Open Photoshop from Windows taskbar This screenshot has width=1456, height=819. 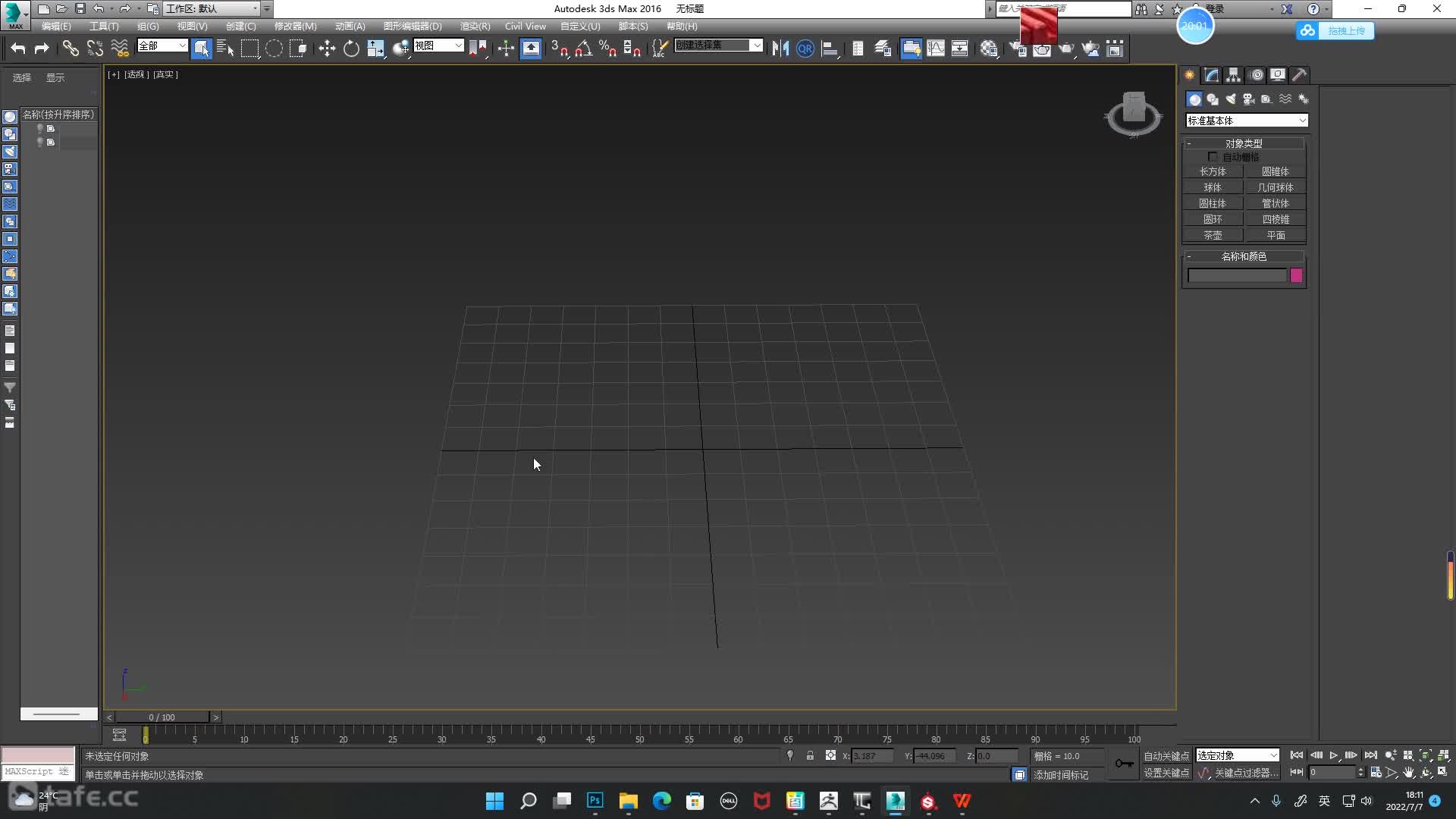595,801
